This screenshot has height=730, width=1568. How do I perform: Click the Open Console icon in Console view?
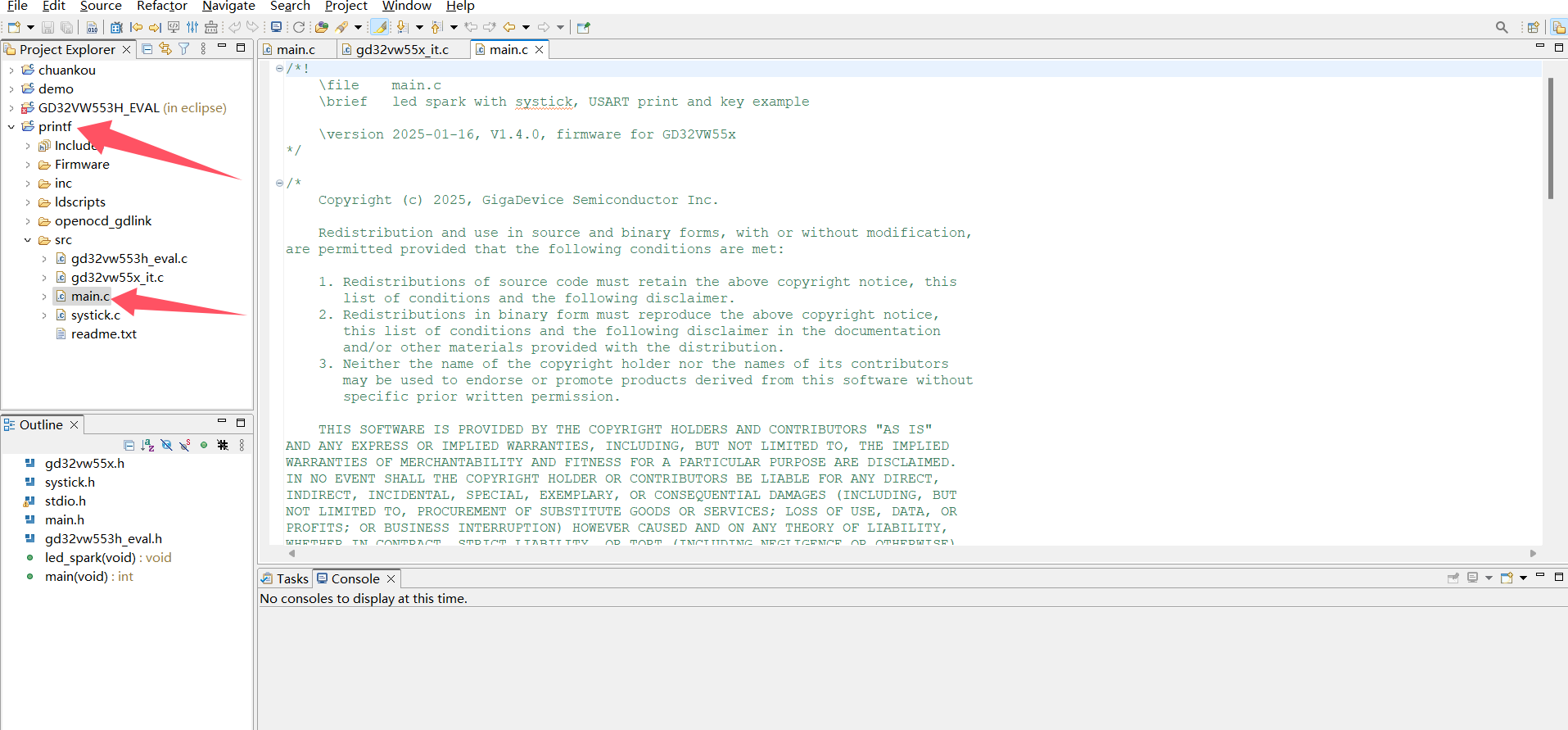(1506, 578)
